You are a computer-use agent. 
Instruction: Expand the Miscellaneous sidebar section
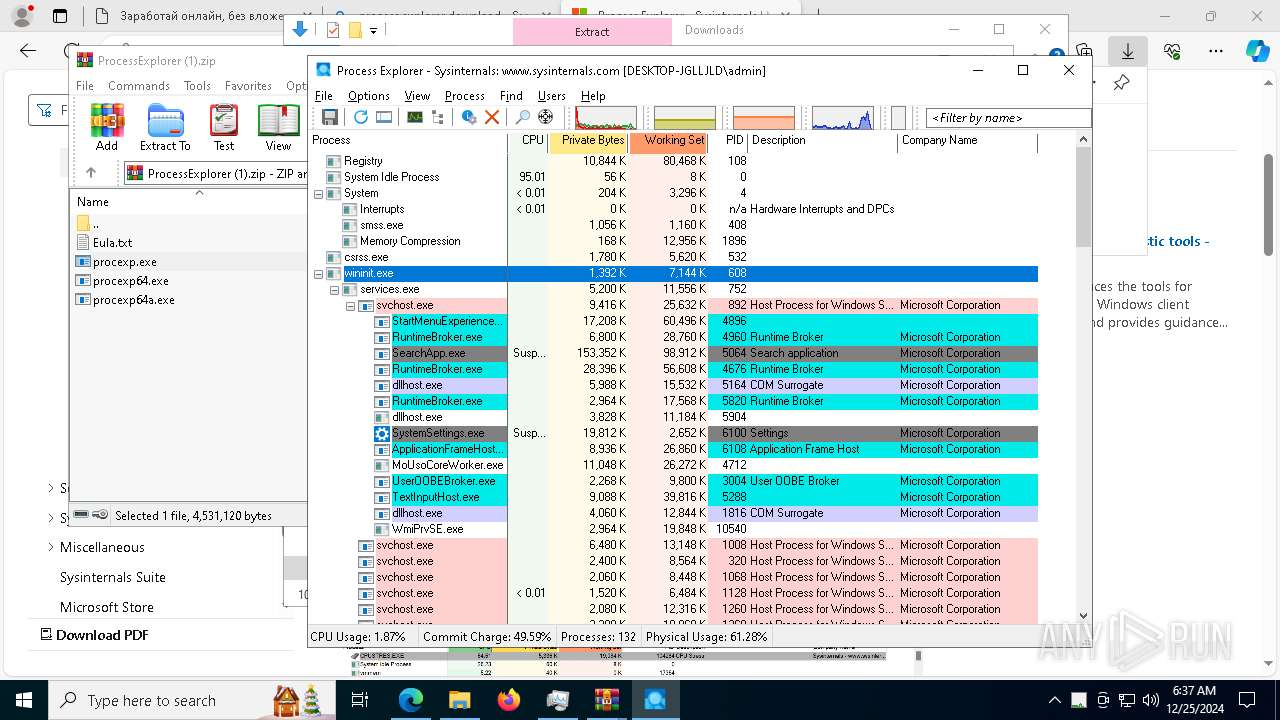[51, 547]
